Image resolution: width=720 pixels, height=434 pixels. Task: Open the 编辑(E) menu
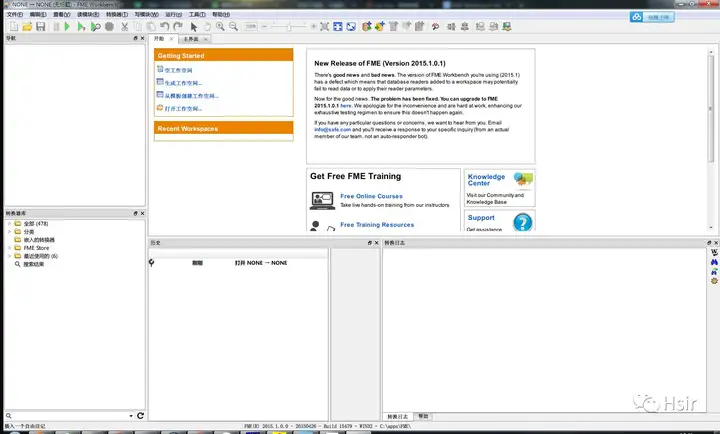[x=38, y=15]
